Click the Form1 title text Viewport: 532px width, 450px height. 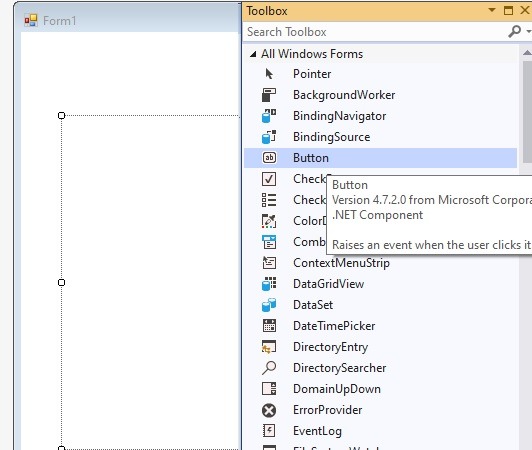(59, 21)
